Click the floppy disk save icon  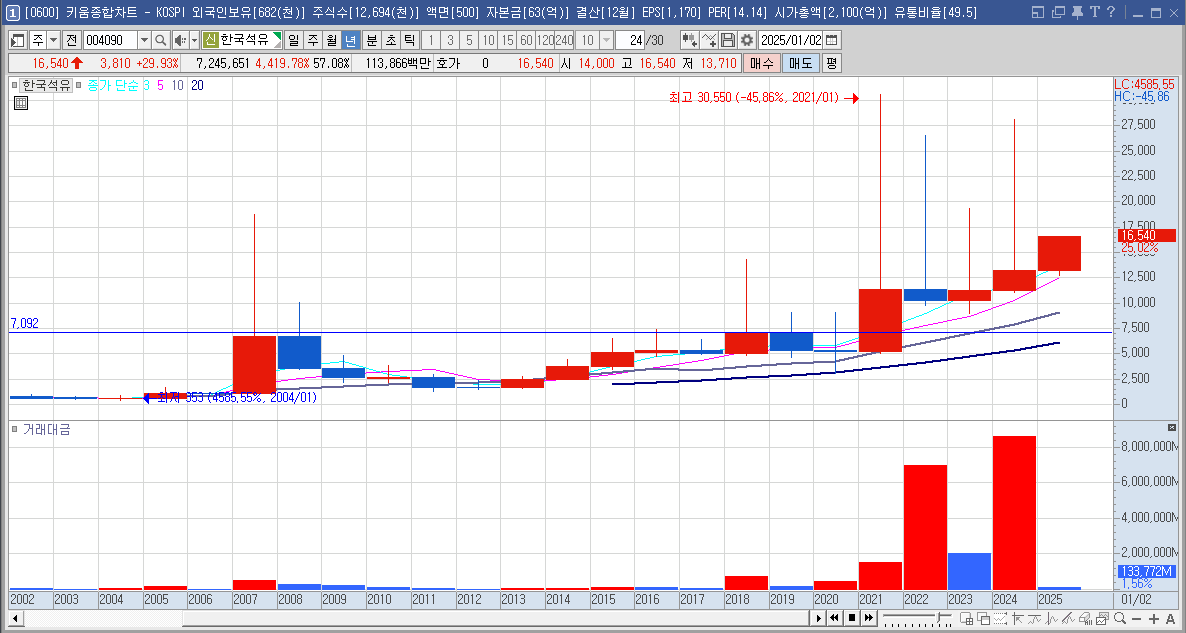pos(728,40)
